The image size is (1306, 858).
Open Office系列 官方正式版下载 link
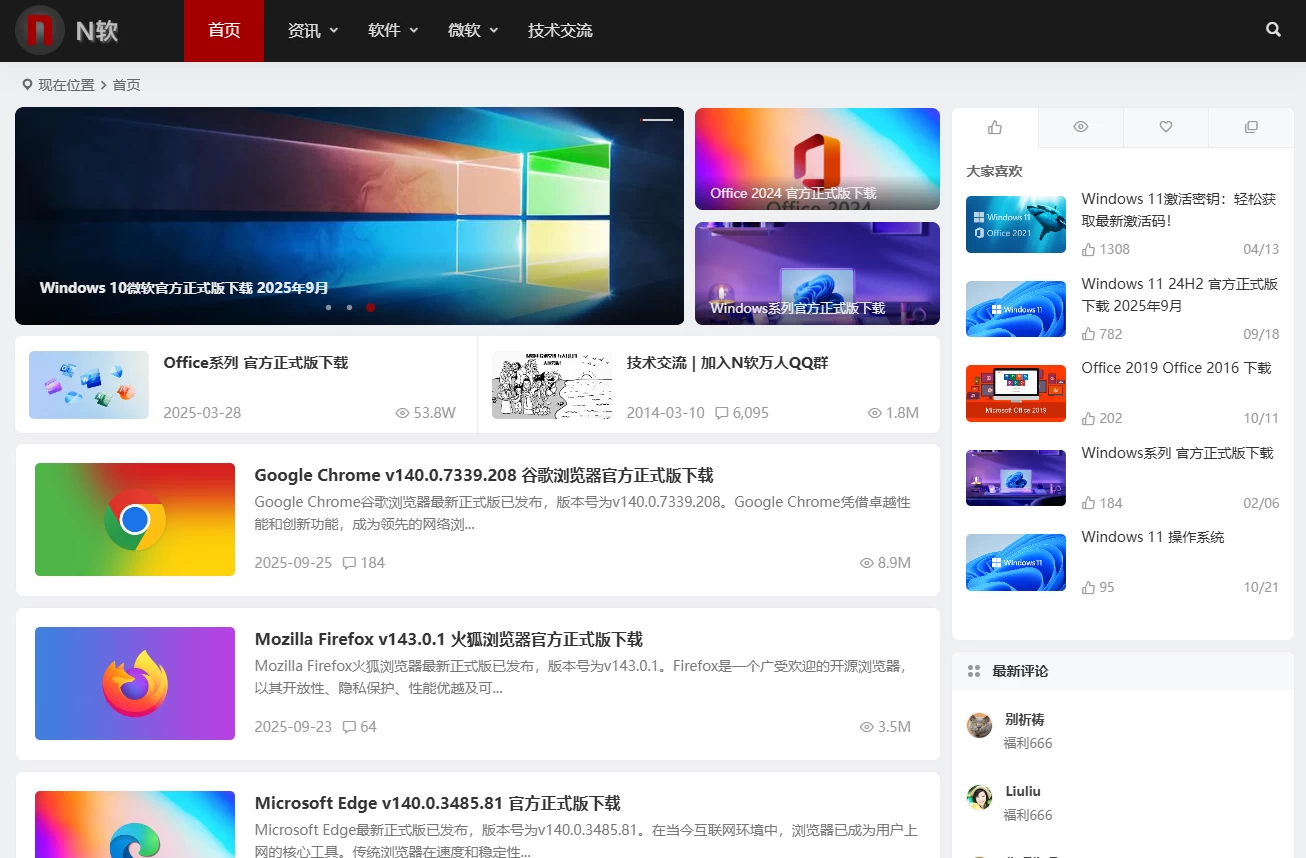click(256, 363)
